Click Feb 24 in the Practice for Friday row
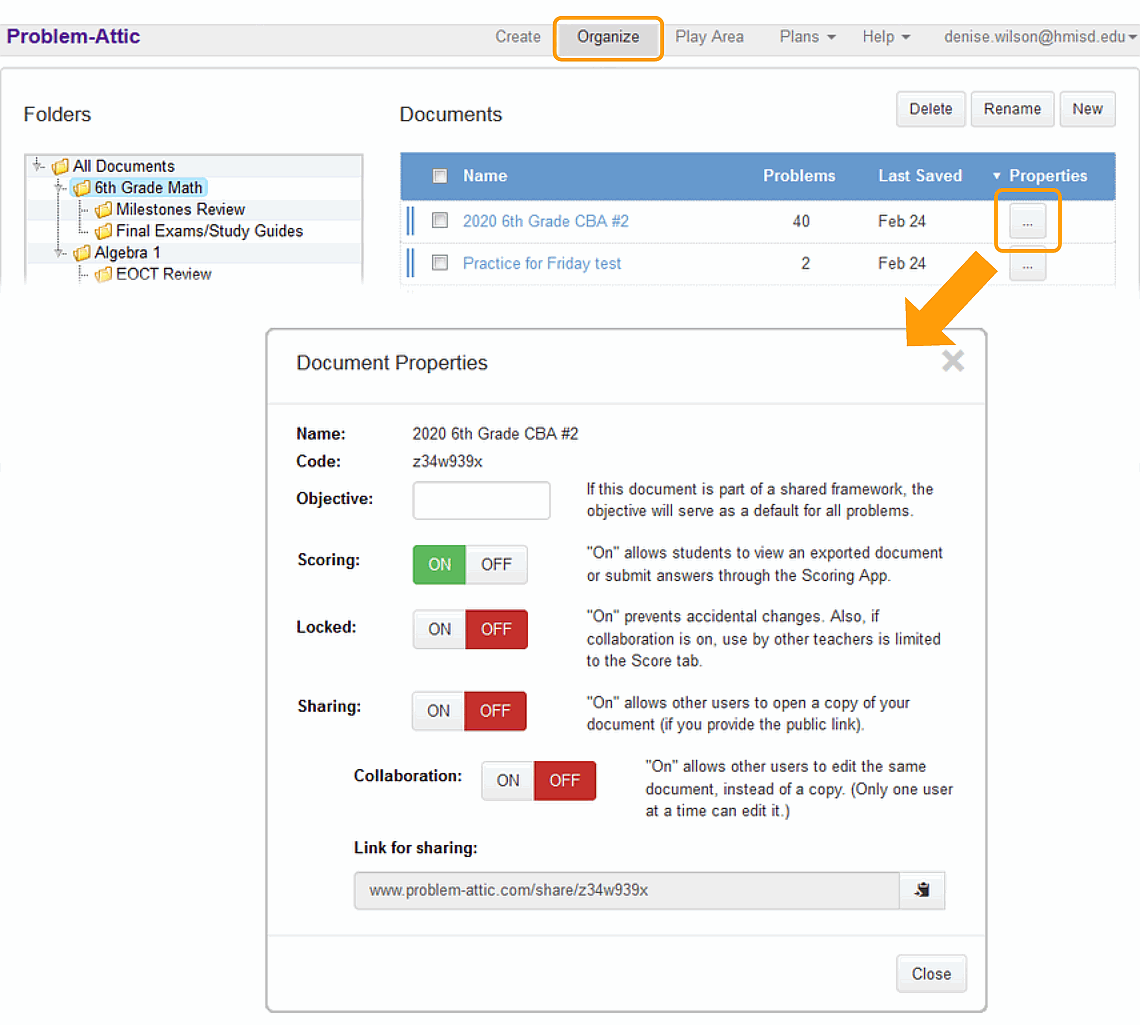This screenshot has height=1025, width=1140. coord(902,263)
